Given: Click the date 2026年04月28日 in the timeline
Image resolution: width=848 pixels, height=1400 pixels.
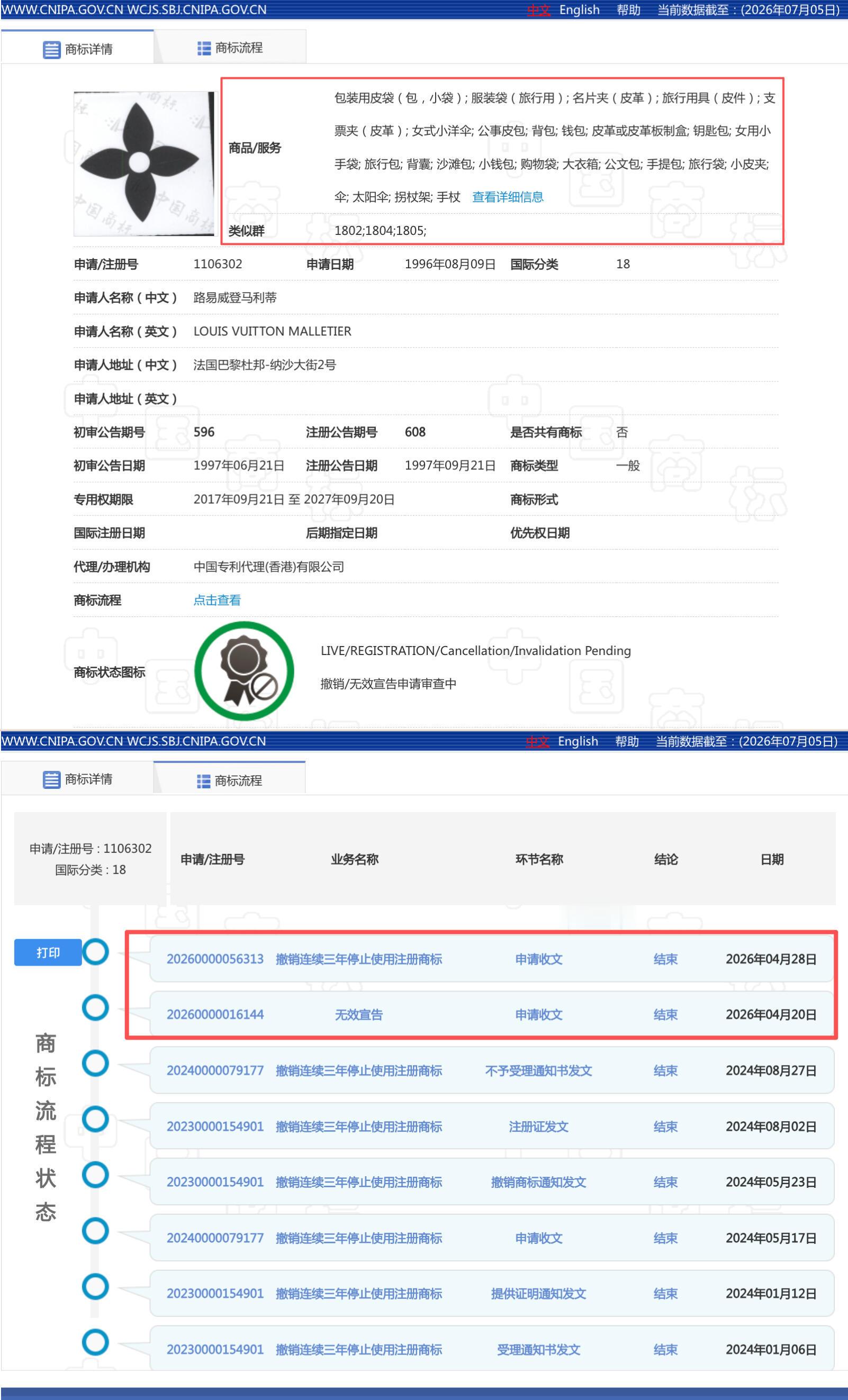Looking at the screenshot, I should [771, 959].
